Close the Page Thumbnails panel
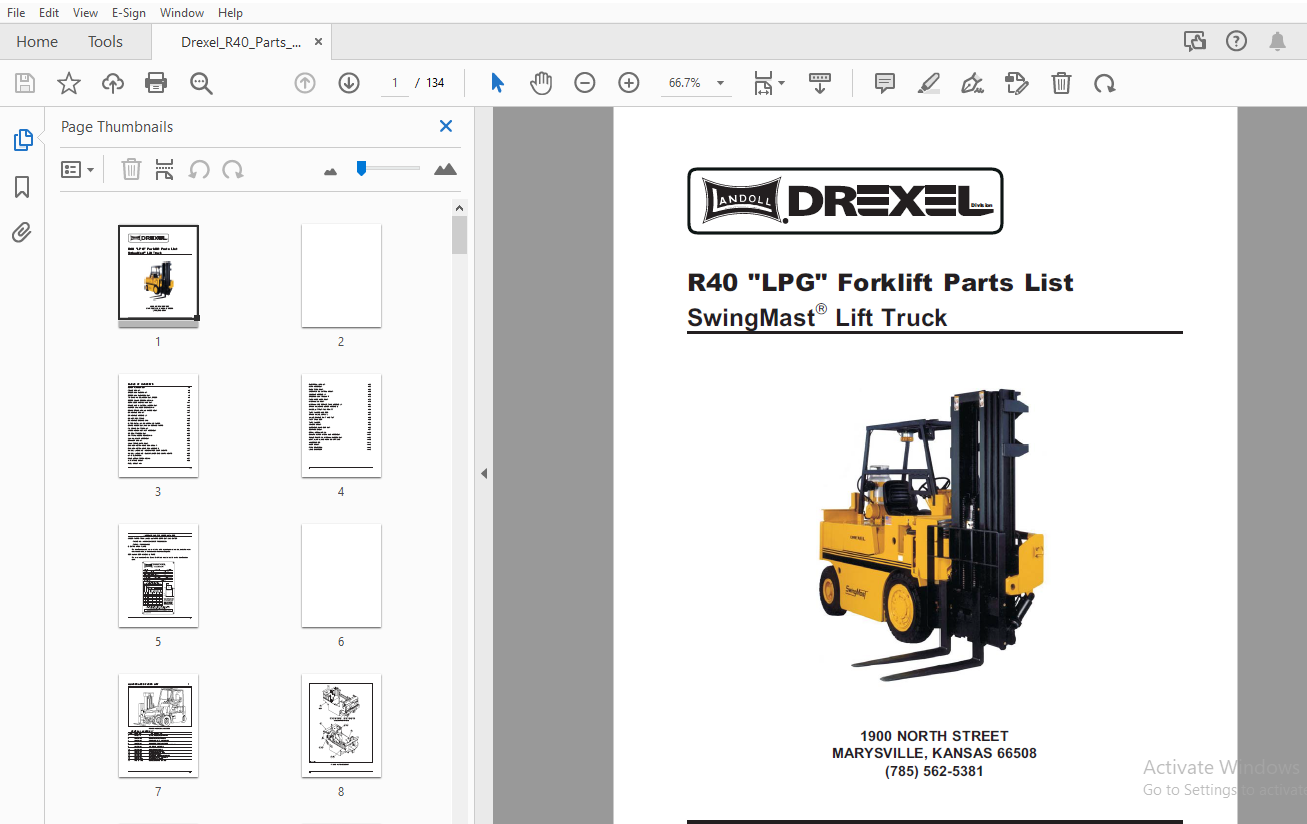The image size is (1307, 824). (446, 126)
